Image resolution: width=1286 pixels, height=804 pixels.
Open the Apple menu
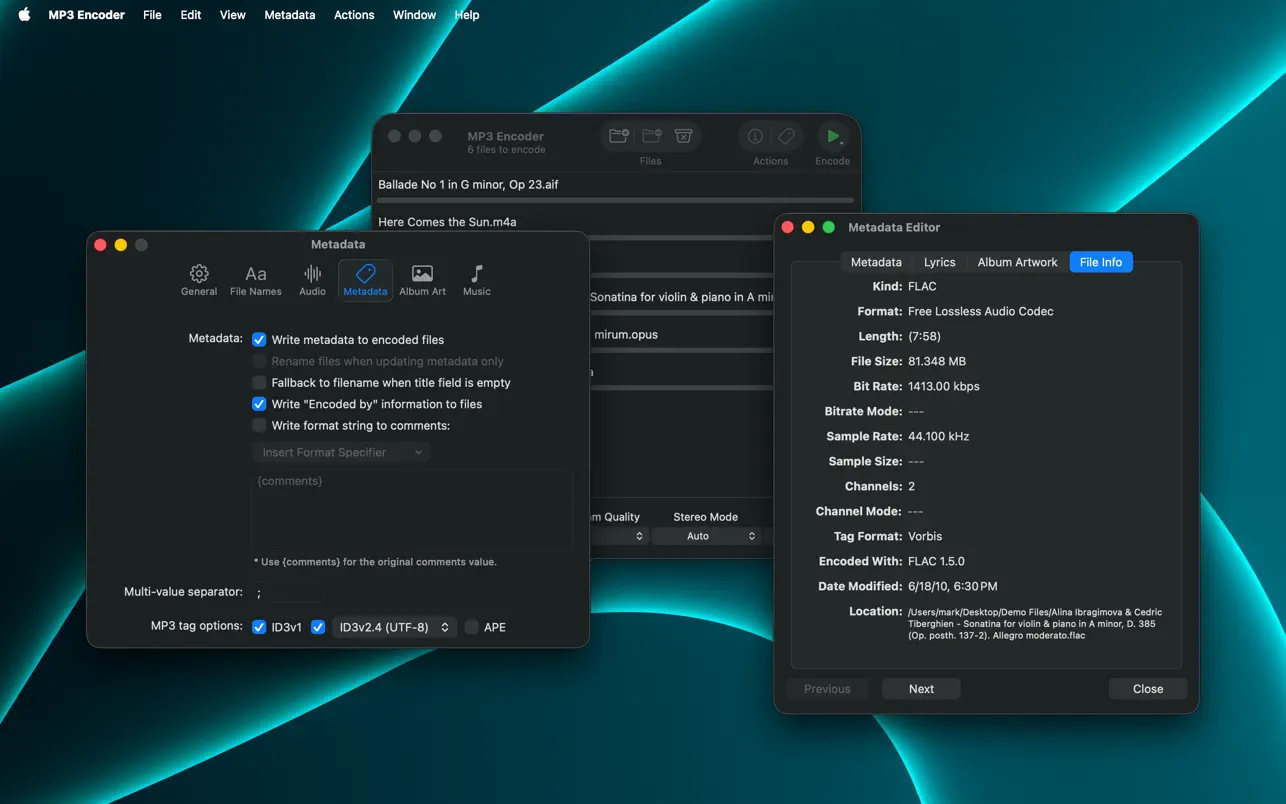(24, 15)
